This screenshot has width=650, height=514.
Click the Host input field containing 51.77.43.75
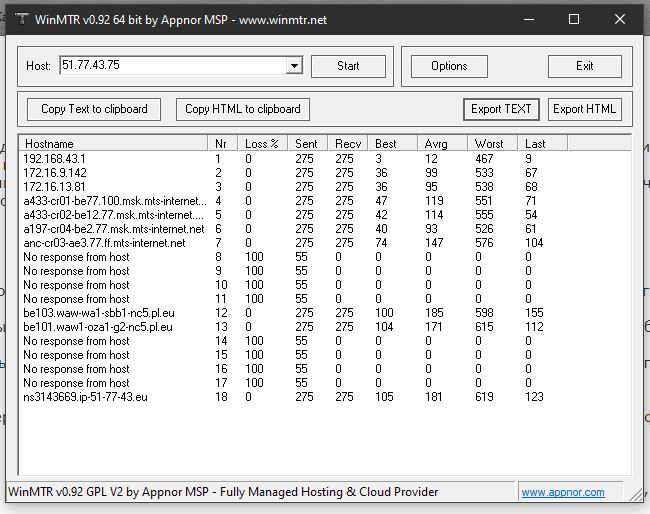pyautogui.click(x=170, y=66)
